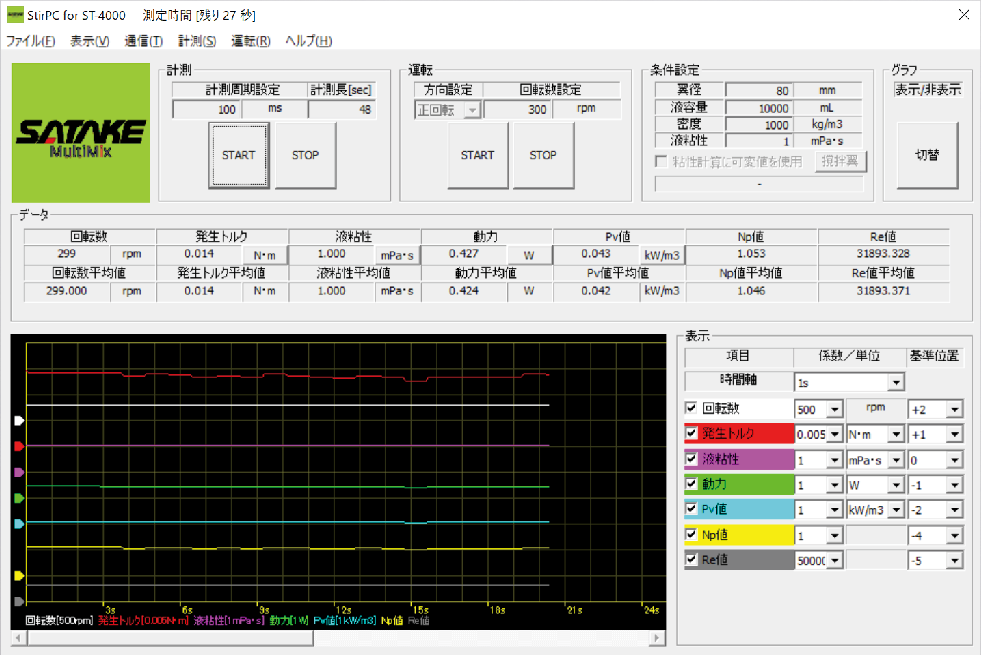Screen dimensions: 981x655
Task: Click the Re値 reading 31893.328
Action: click(x=883, y=254)
